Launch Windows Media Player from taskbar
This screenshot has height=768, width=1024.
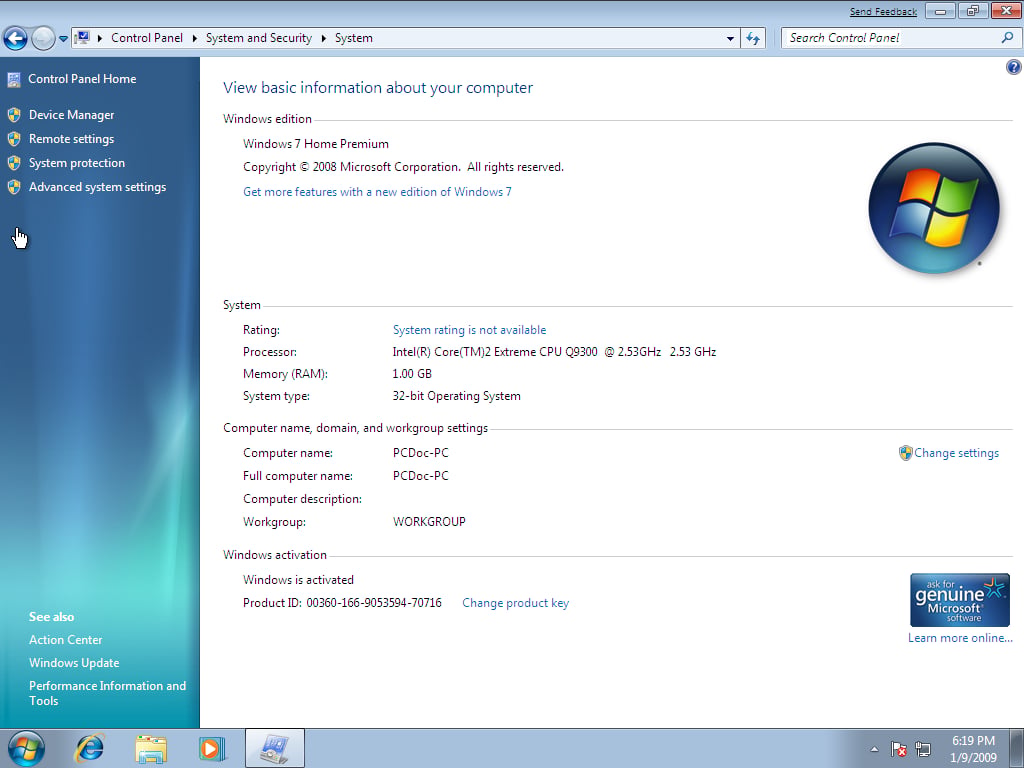(212, 748)
